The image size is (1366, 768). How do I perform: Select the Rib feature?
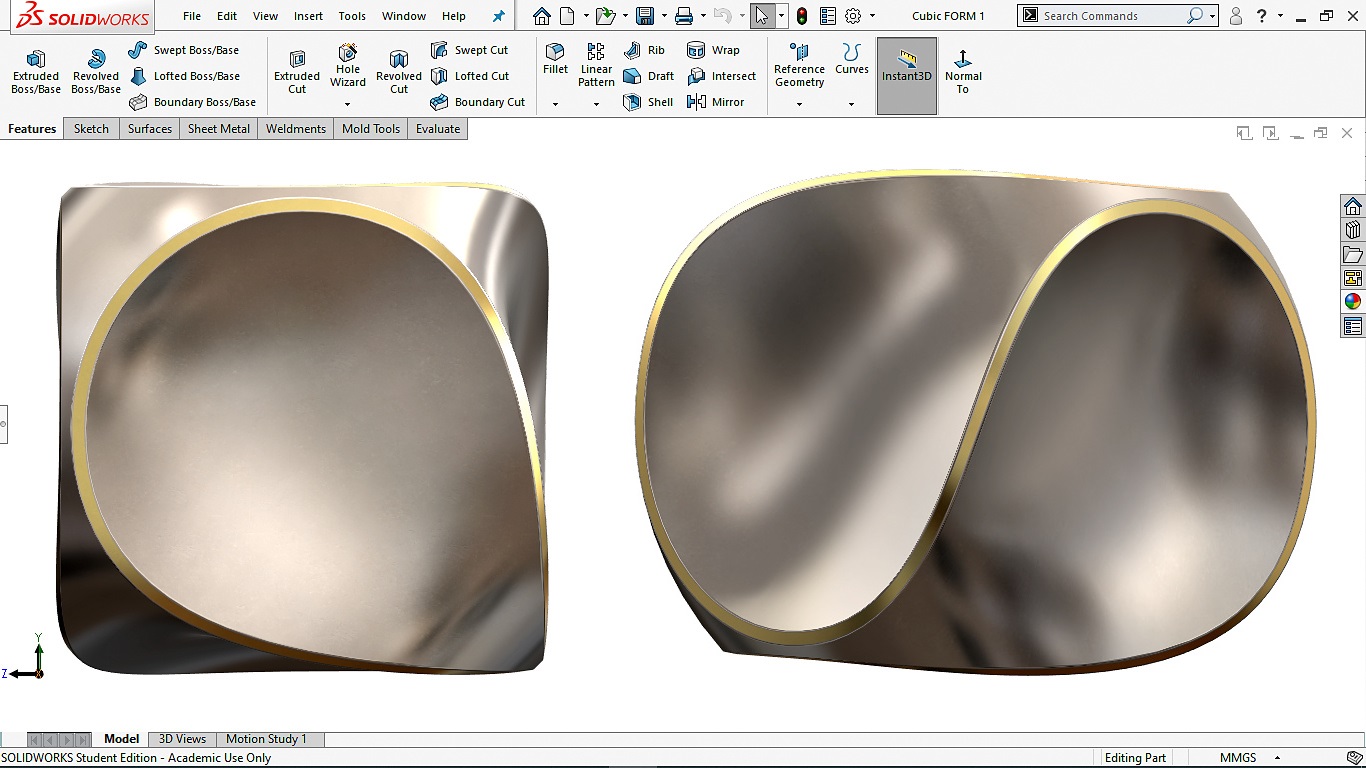tap(644, 50)
